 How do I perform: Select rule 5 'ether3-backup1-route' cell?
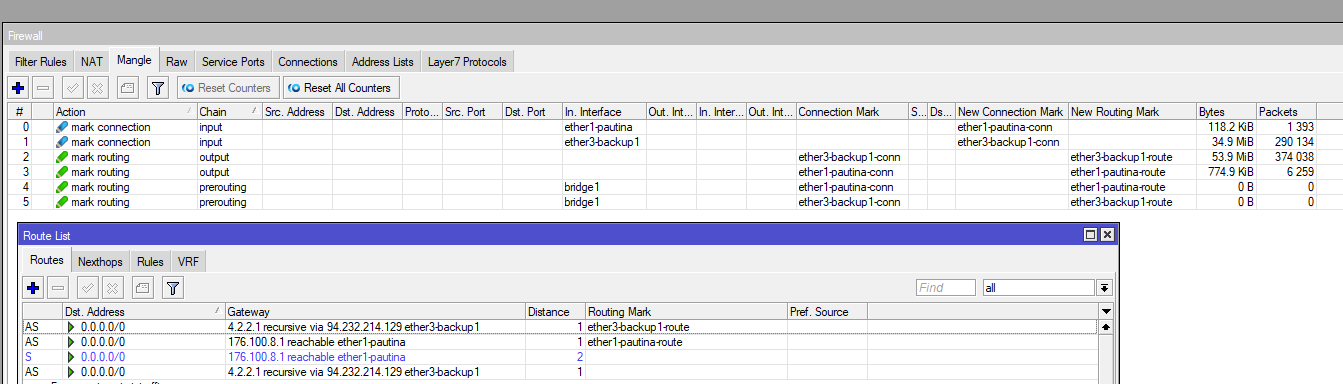click(x=1132, y=202)
